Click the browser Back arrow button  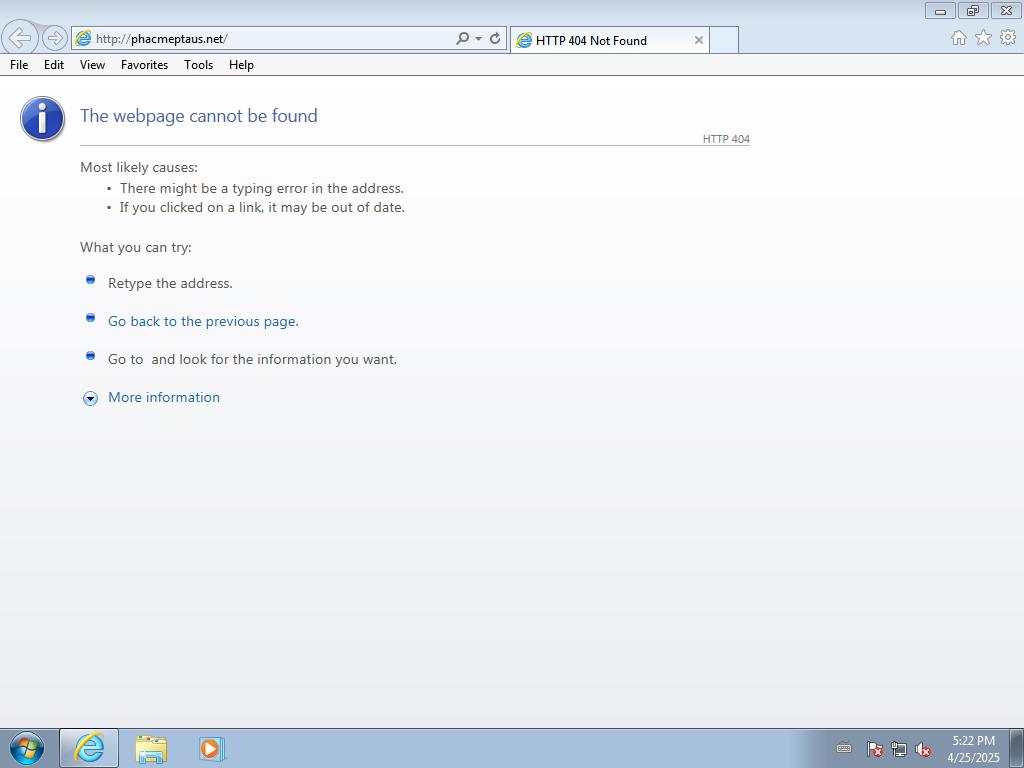point(20,38)
